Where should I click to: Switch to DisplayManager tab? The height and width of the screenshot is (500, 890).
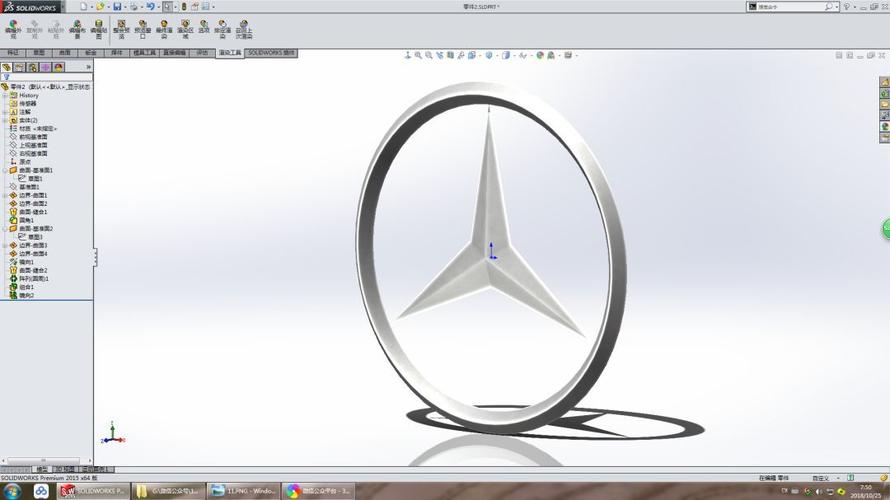click(x=58, y=67)
